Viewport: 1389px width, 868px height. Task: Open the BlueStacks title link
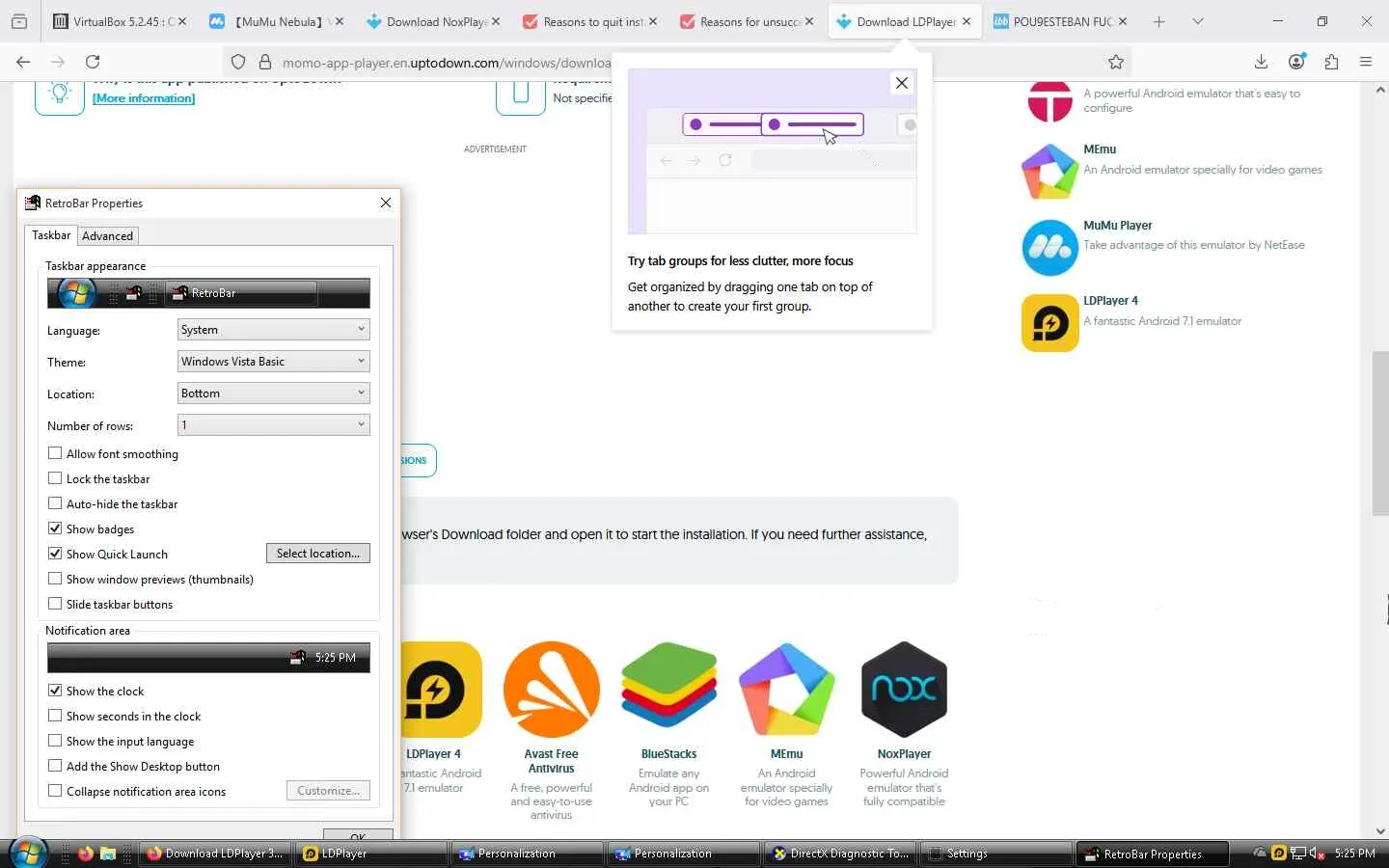pyautogui.click(x=668, y=754)
